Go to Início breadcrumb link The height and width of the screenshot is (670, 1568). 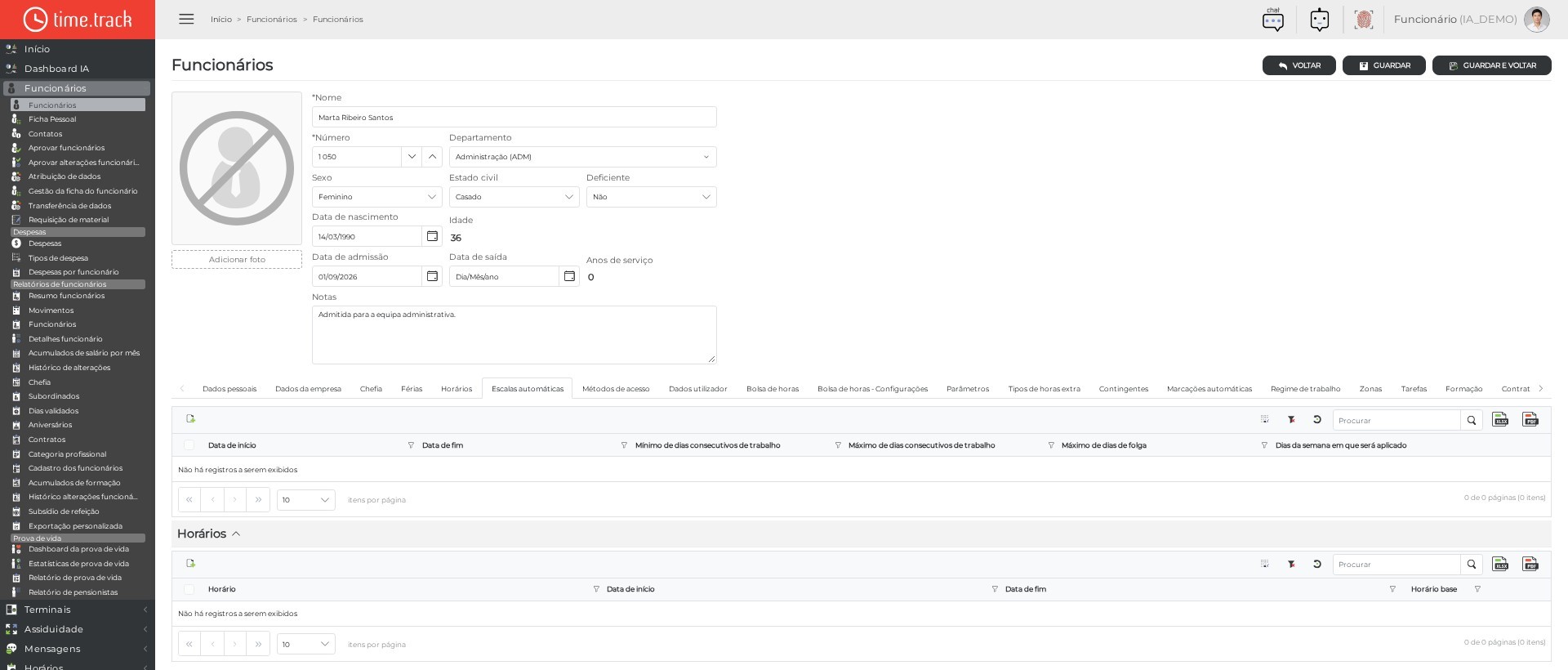coord(221,20)
